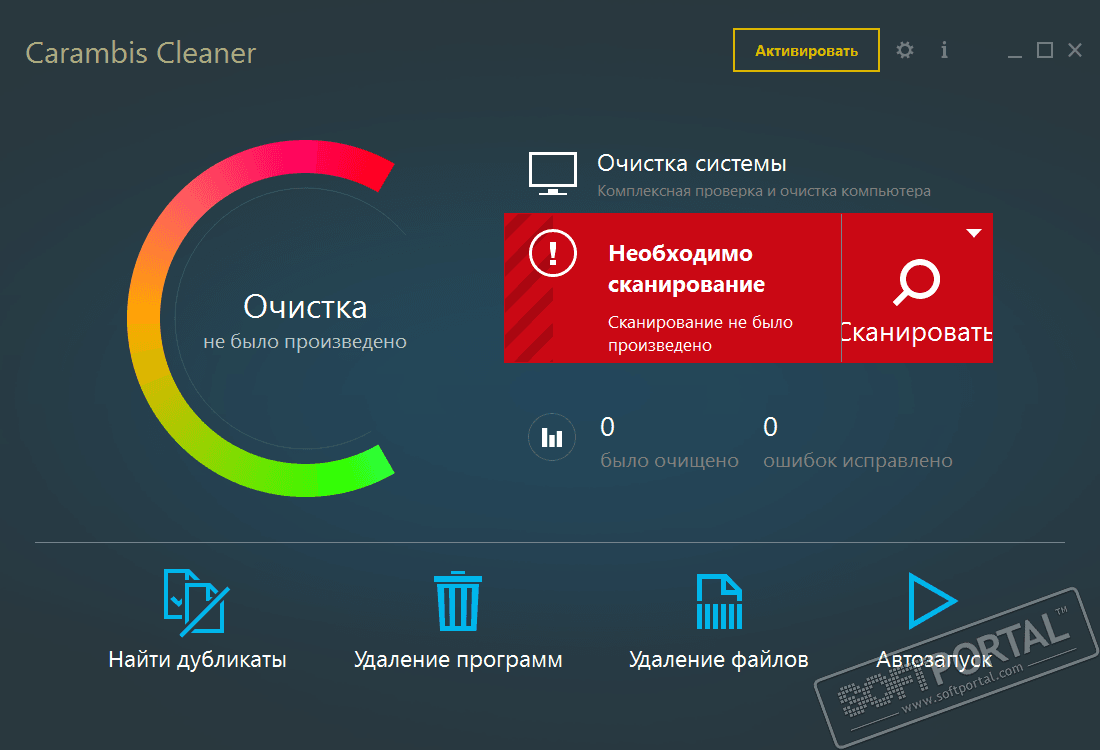Viewport: 1100px width, 750px height.
Task: Open the trash bin Удаление программ icon
Action: (458, 601)
